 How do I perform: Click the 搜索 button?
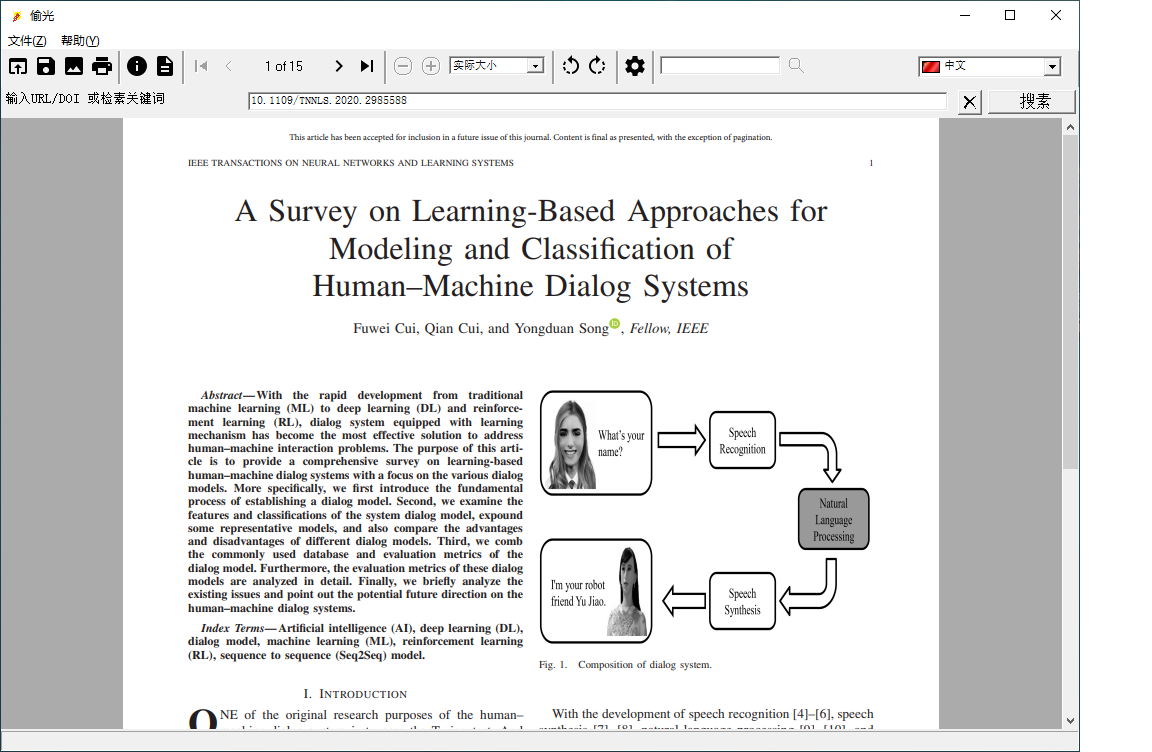[x=1032, y=101]
